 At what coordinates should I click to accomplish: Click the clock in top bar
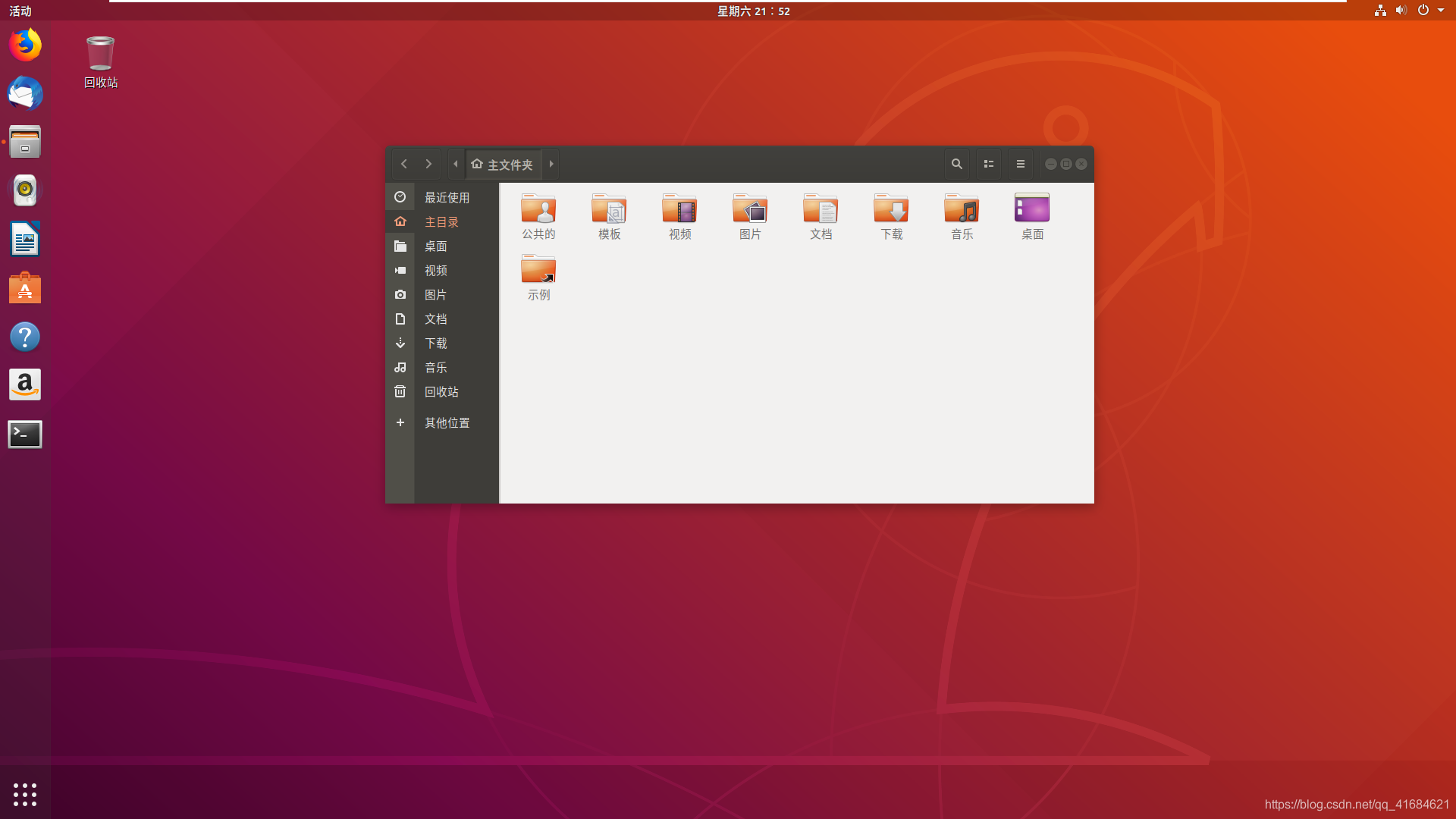coord(753,11)
